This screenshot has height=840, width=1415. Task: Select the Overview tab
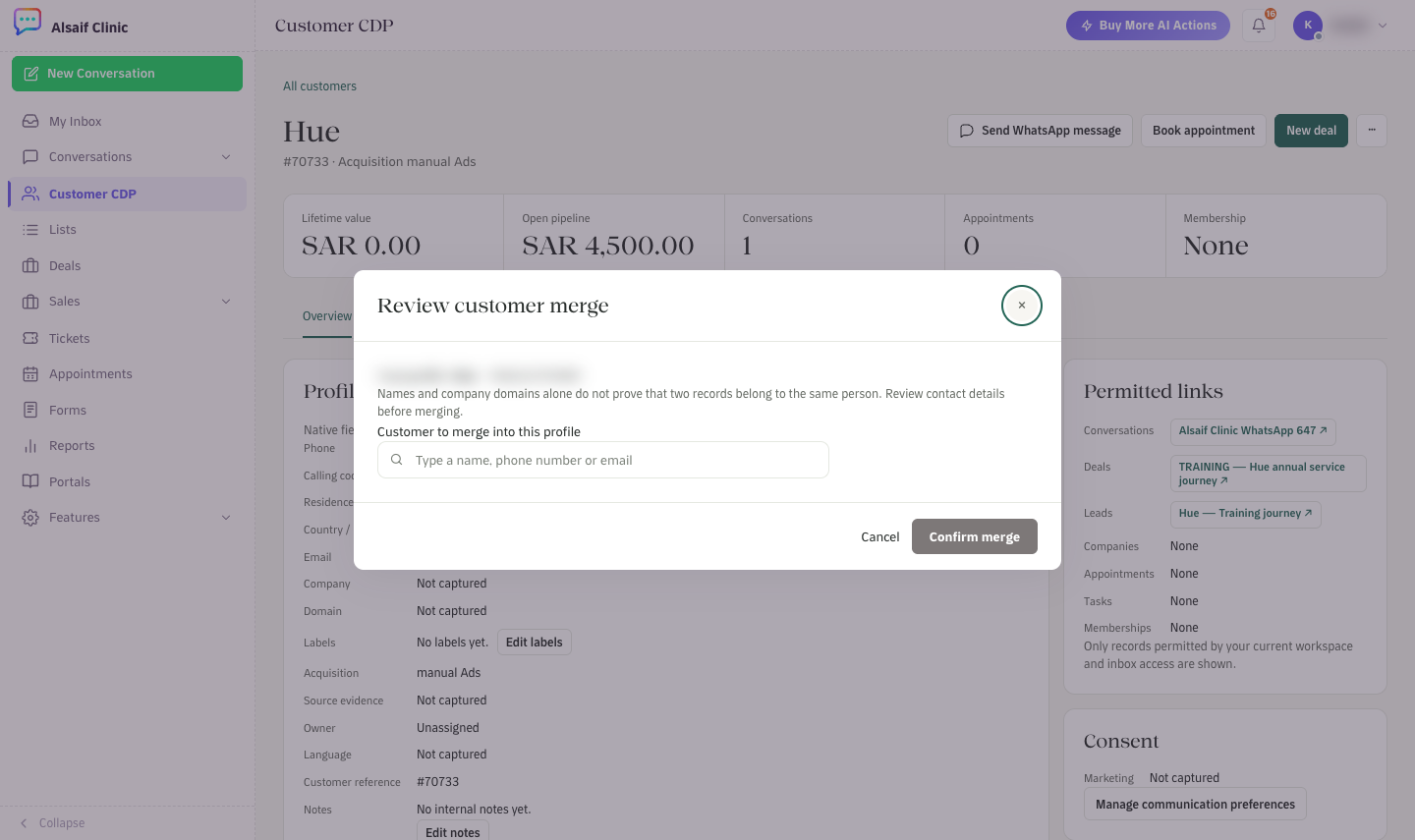[x=327, y=316]
